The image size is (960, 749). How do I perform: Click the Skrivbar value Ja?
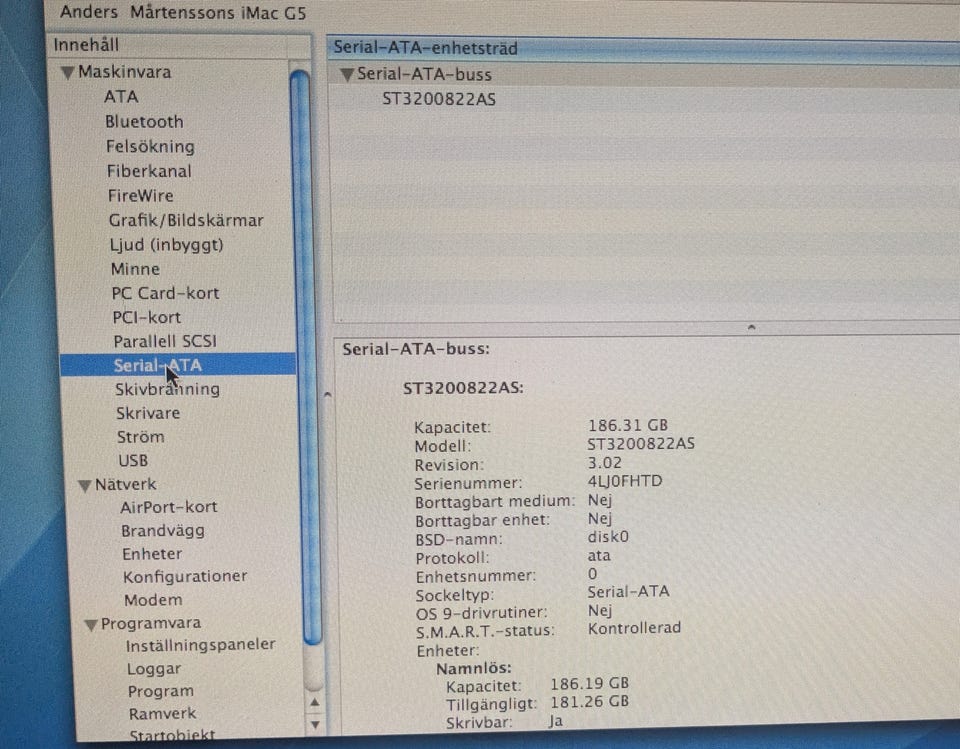point(555,721)
